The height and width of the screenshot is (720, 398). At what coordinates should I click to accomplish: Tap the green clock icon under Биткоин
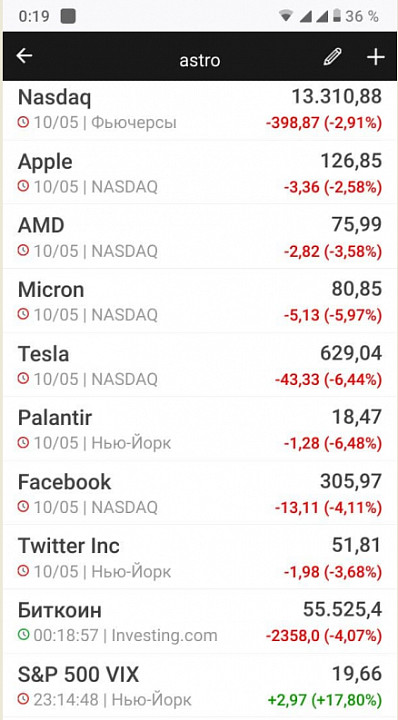23,635
